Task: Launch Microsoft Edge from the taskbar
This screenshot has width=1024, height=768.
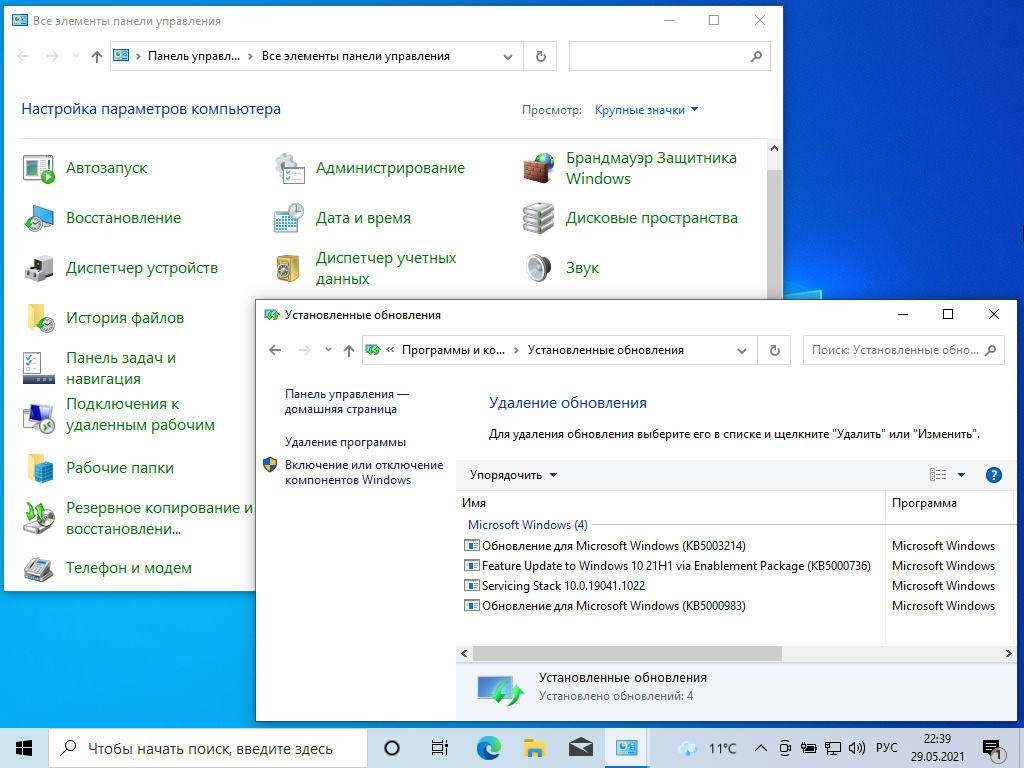Action: tap(488, 748)
